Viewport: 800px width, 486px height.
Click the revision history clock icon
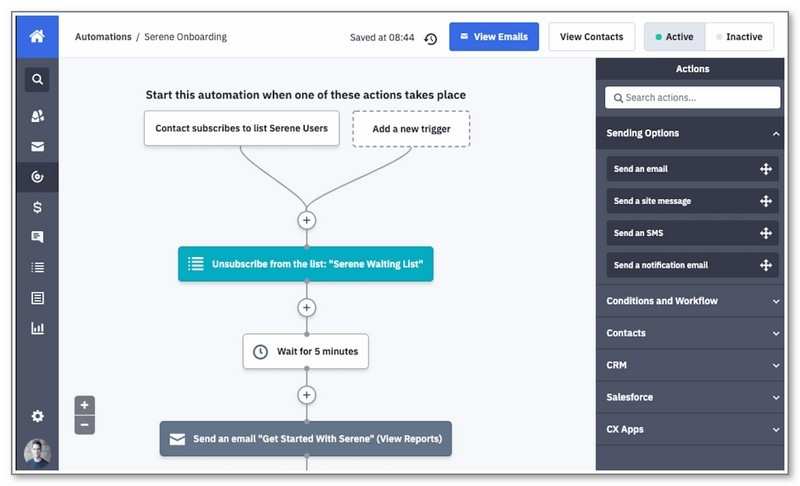pos(430,38)
